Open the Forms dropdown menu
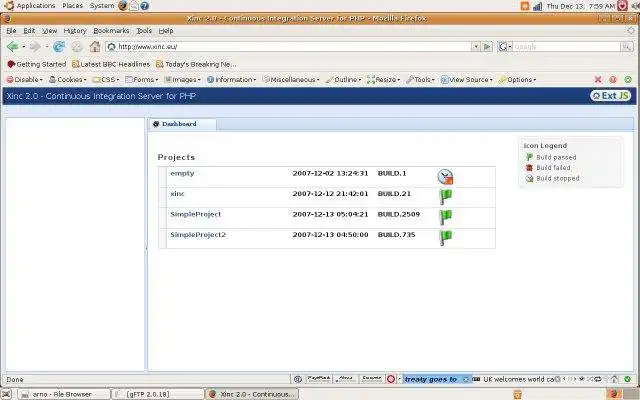 tap(141, 80)
